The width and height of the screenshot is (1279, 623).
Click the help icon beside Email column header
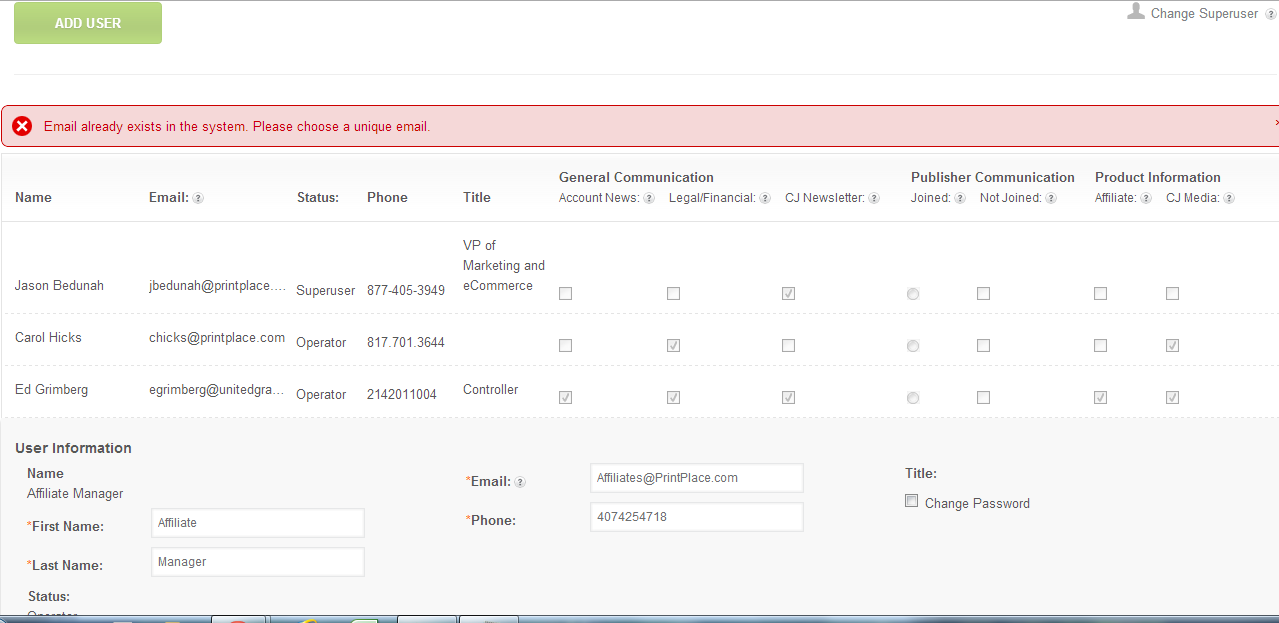pos(198,198)
